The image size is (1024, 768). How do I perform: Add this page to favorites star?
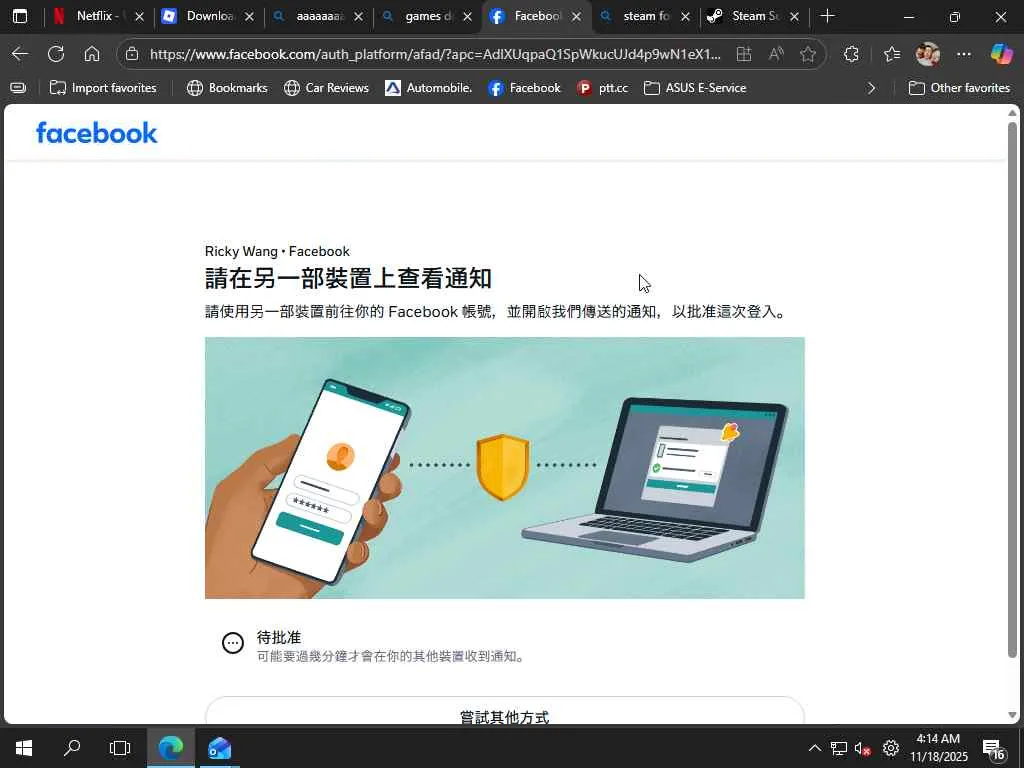(x=808, y=54)
